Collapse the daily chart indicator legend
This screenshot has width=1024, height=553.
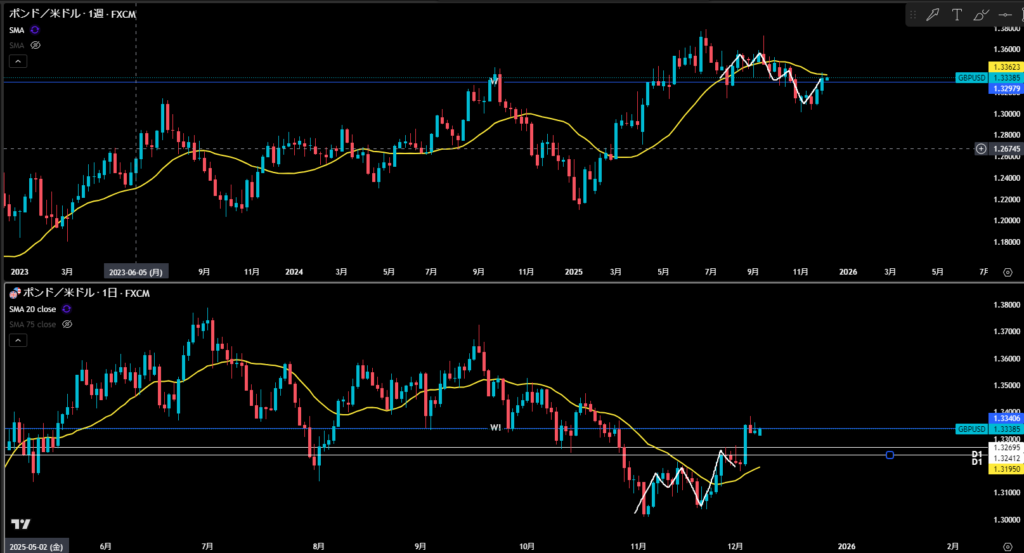click(17, 340)
